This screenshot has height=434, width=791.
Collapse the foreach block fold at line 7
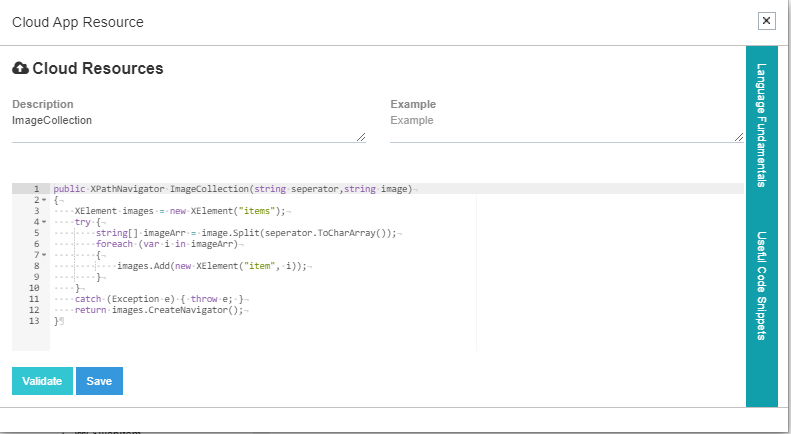click(44, 255)
